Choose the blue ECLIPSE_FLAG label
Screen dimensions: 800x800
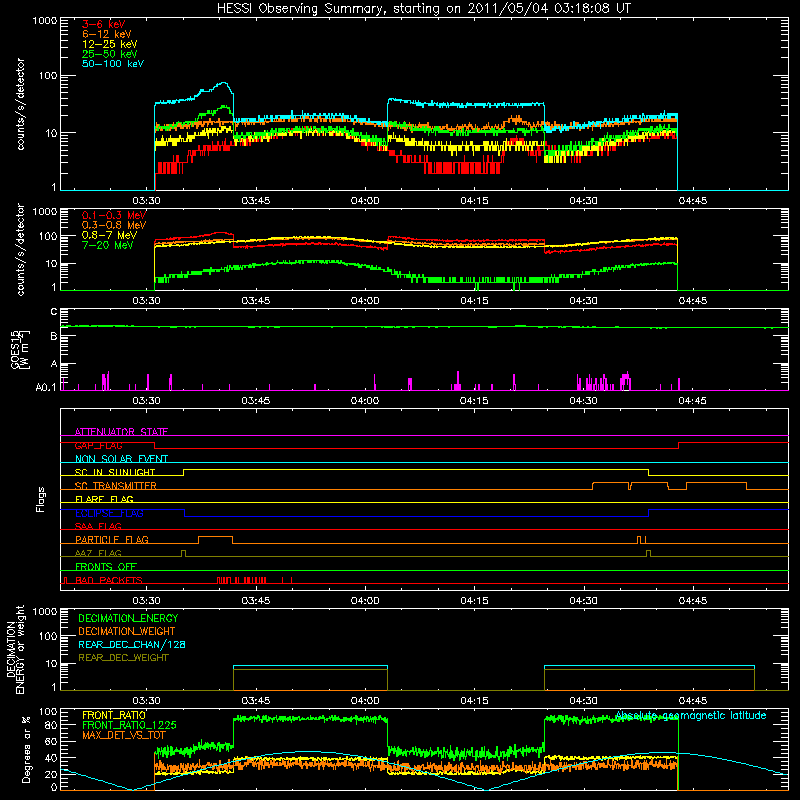point(109,513)
